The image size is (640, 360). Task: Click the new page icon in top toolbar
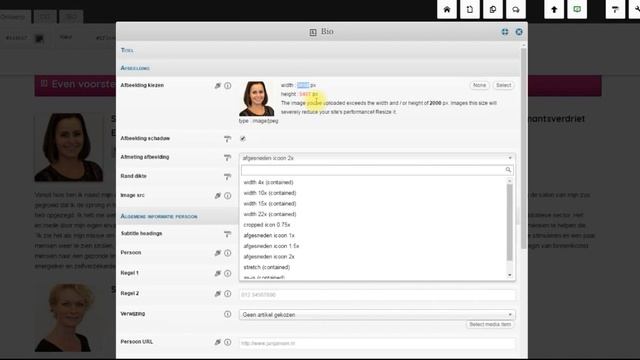[x=470, y=9]
